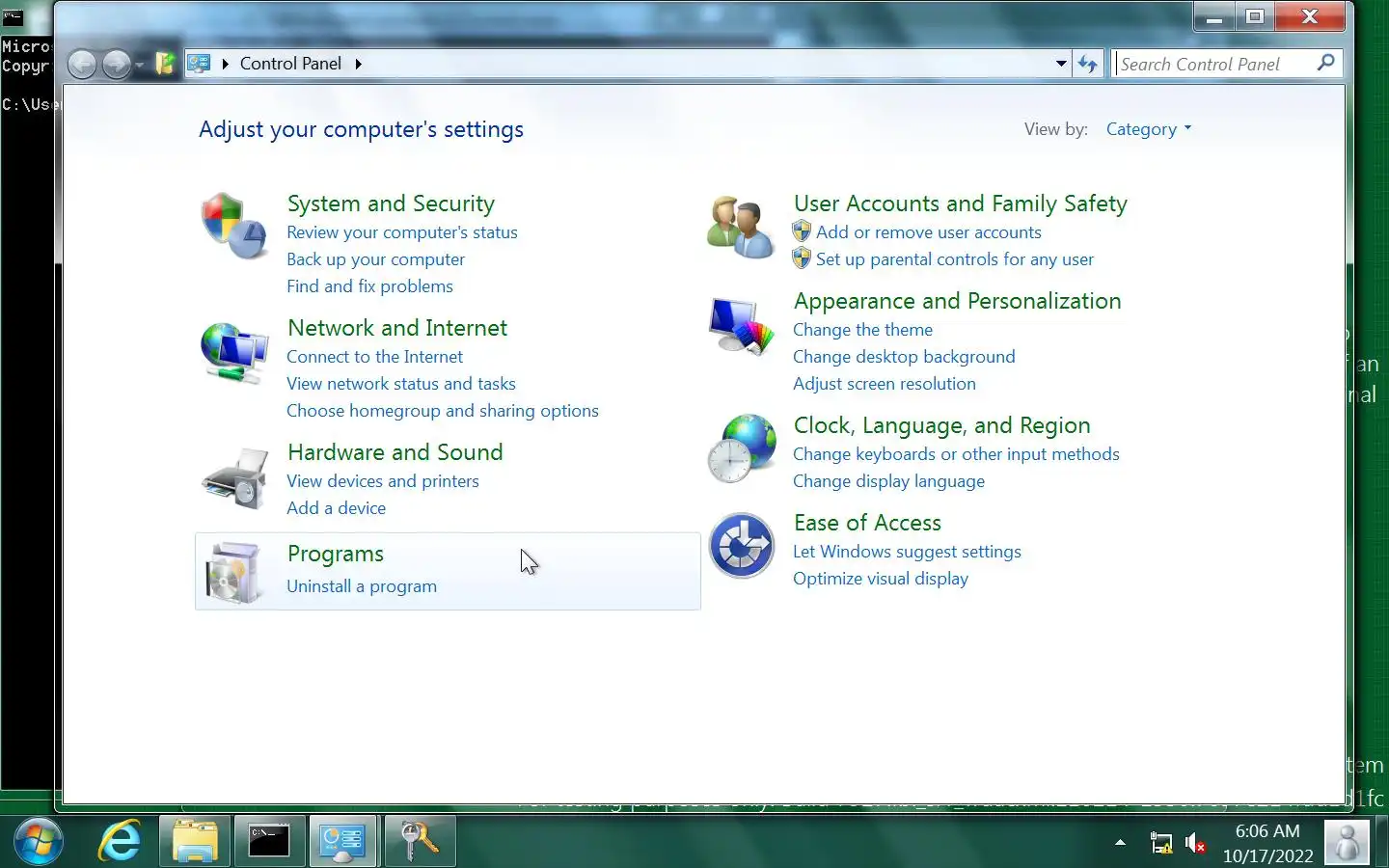Click Set up parental controls for any user

pyautogui.click(x=955, y=259)
